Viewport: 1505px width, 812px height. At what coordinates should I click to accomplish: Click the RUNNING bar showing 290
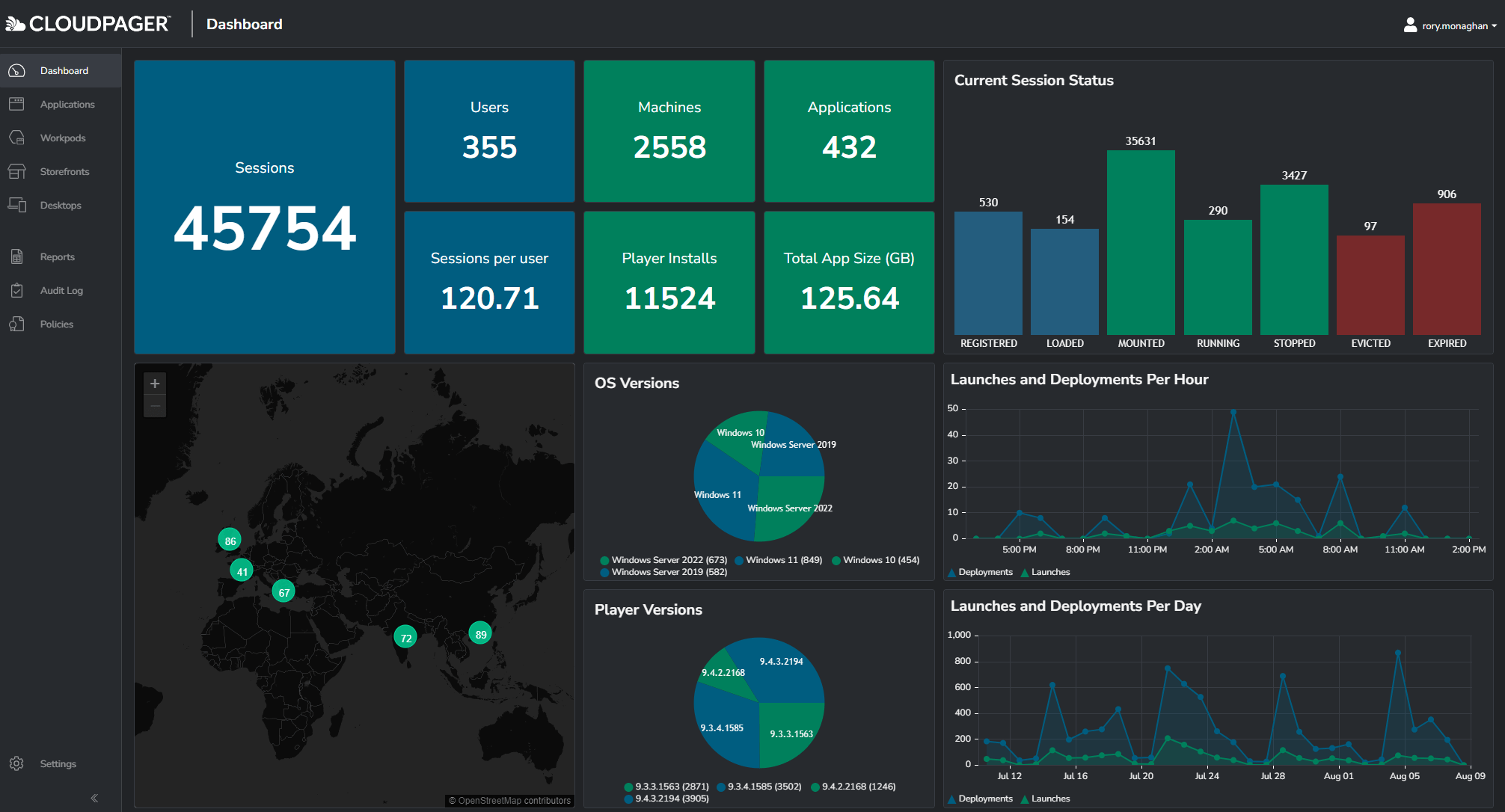point(1218,277)
